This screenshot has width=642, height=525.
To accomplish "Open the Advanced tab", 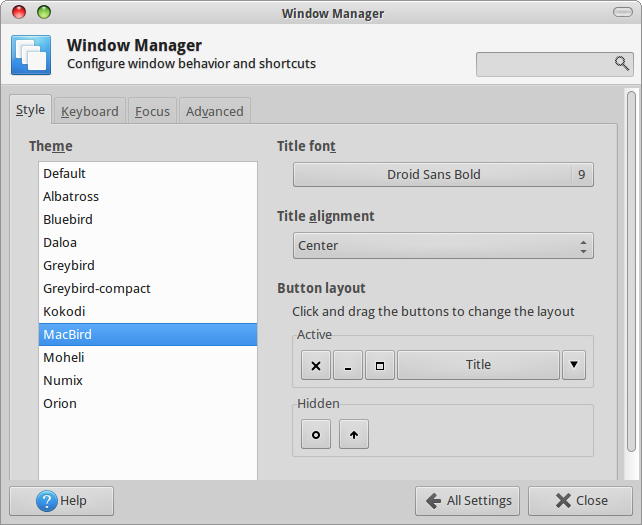I will point(215,111).
